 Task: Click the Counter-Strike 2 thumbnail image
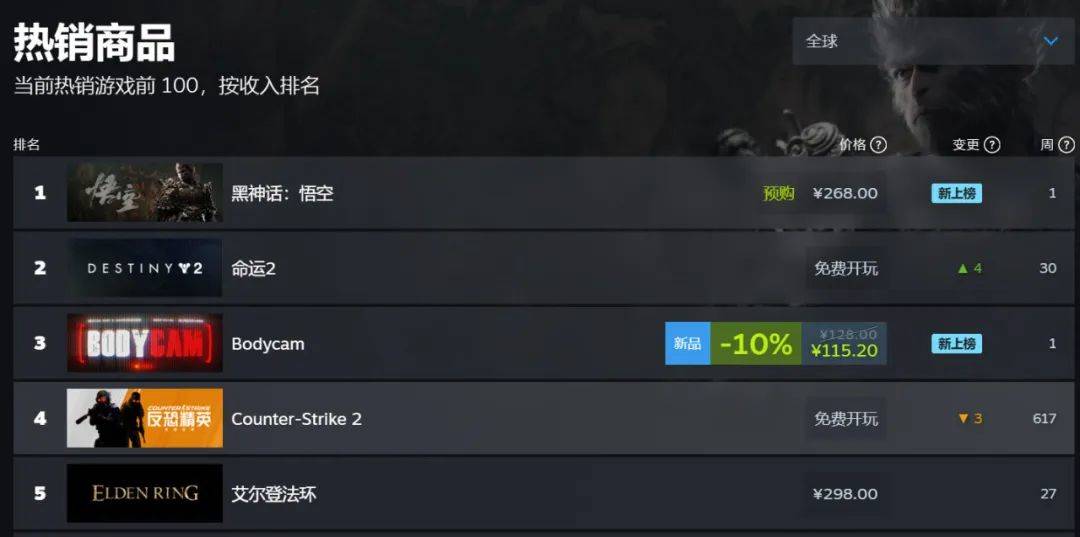click(x=145, y=418)
